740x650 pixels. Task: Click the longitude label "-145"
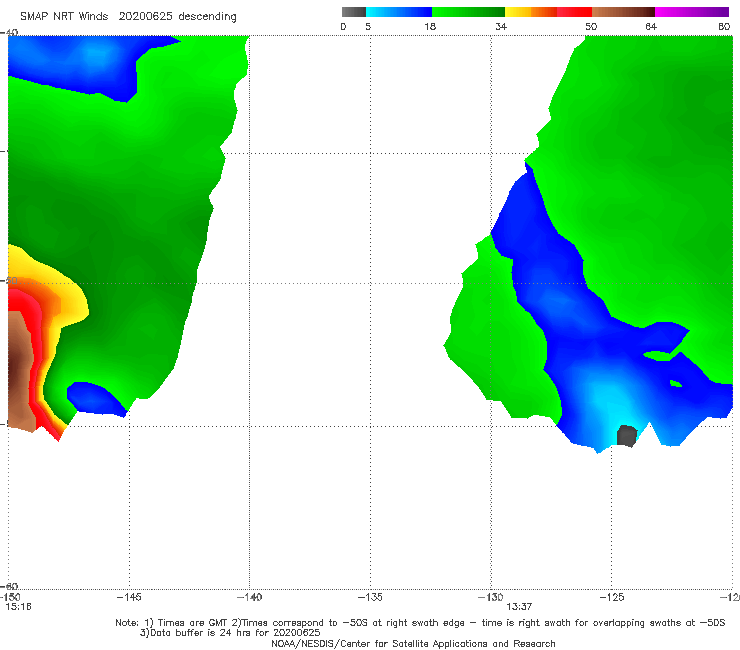(129, 597)
